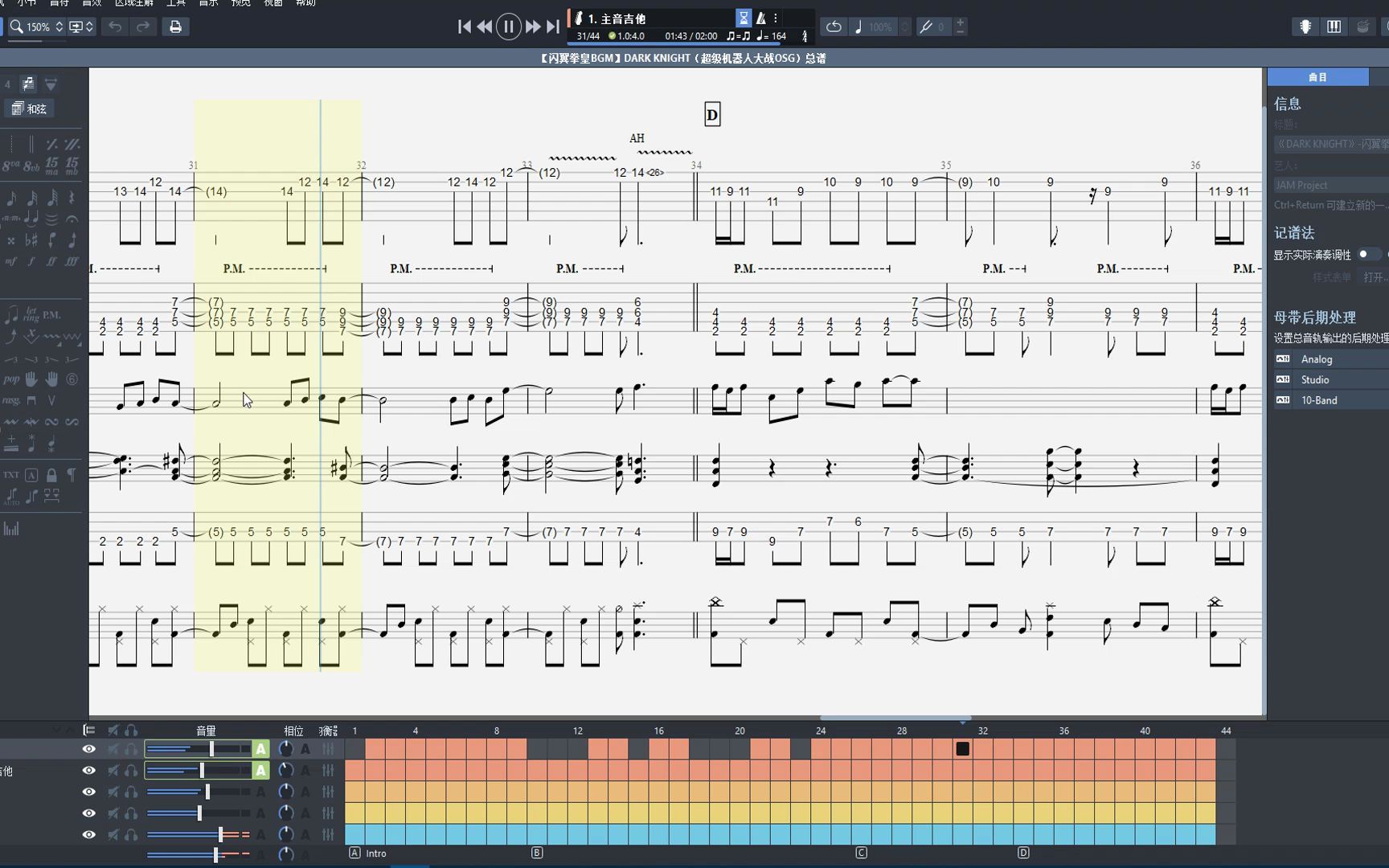The image size is (1389, 868).
Task: Open the track options three-dot menu
Action: pyautogui.click(x=776, y=18)
